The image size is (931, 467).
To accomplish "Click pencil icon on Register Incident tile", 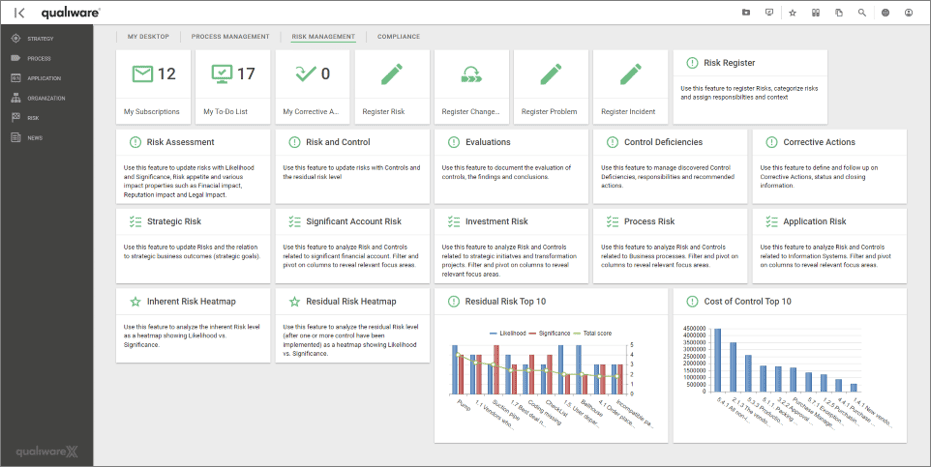I will click(x=630, y=74).
